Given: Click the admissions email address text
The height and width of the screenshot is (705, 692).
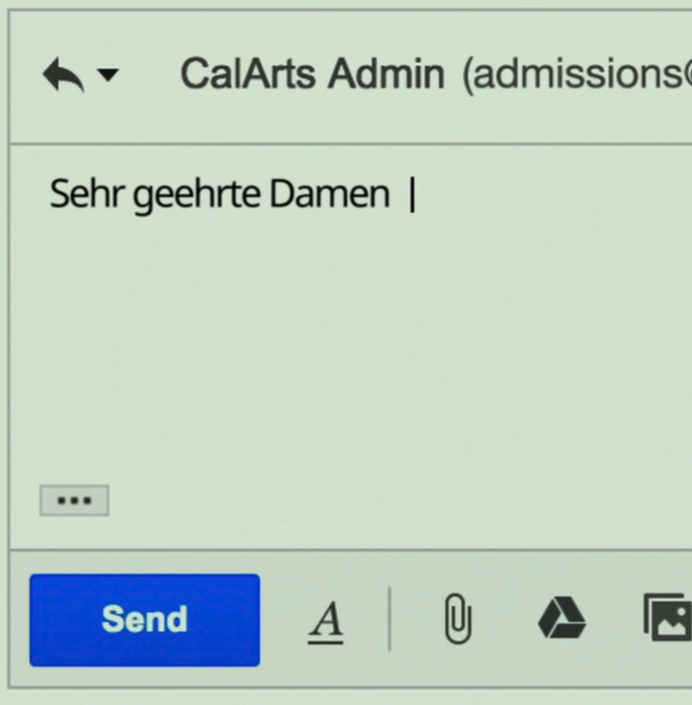Looking at the screenshot, I should pyautogui.click(x=577, y=74).
